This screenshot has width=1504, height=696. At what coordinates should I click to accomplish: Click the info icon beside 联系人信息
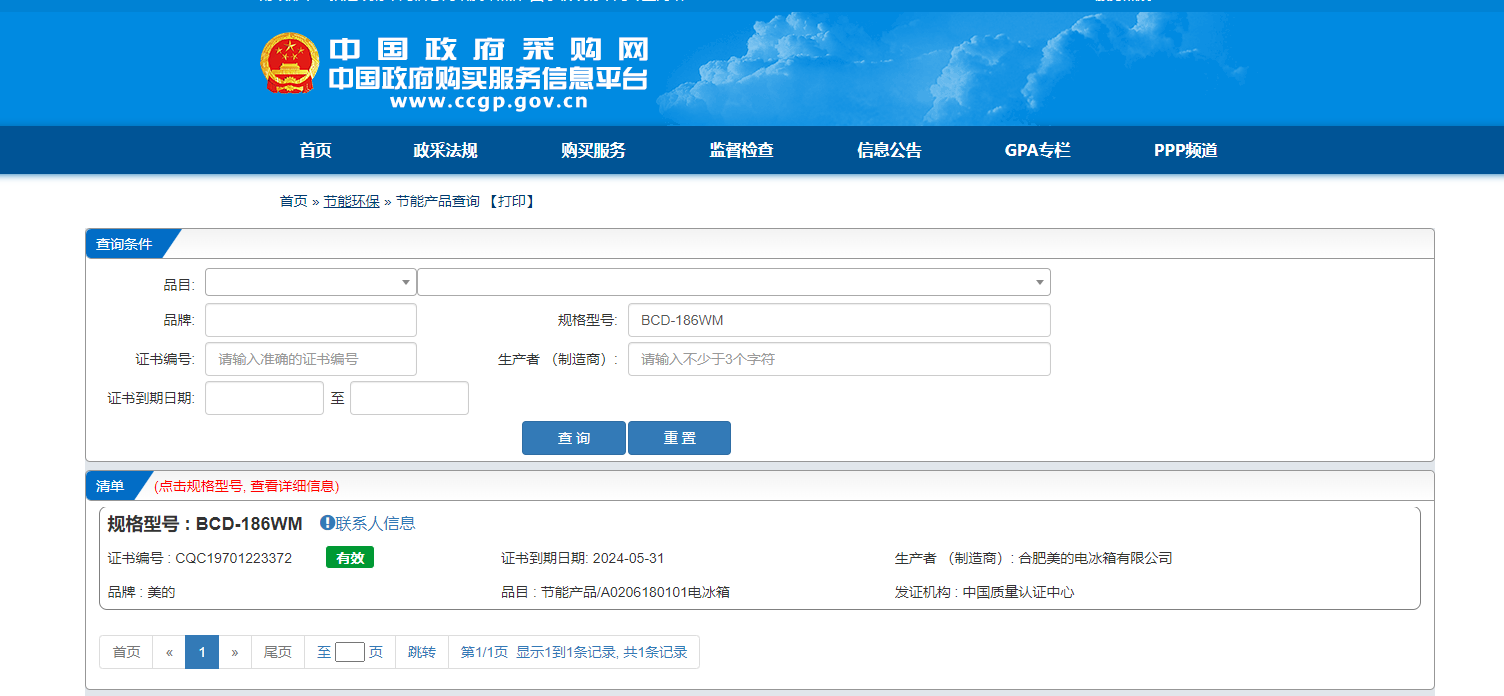[x=327, y=523]
